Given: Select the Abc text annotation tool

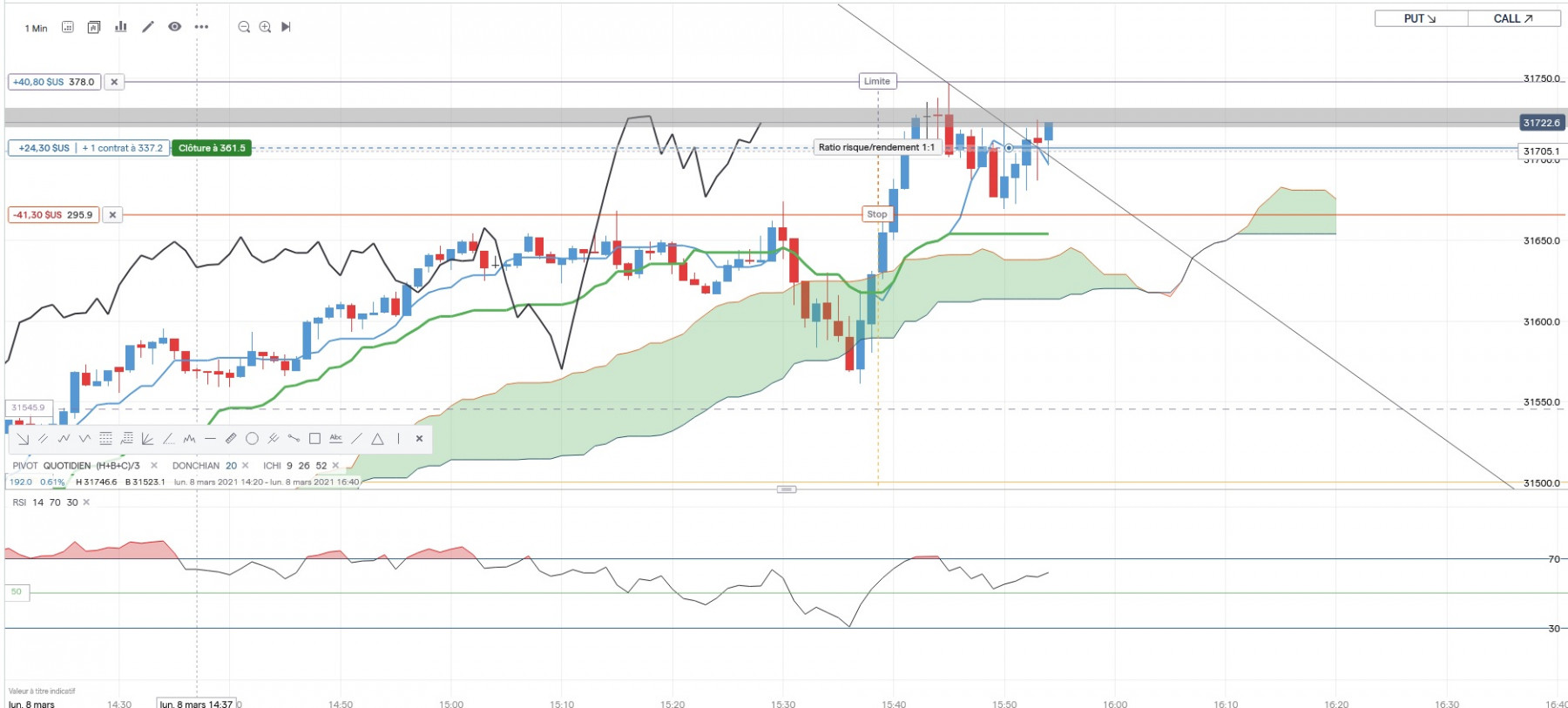Looking at the screenshot, I should 335,439.
